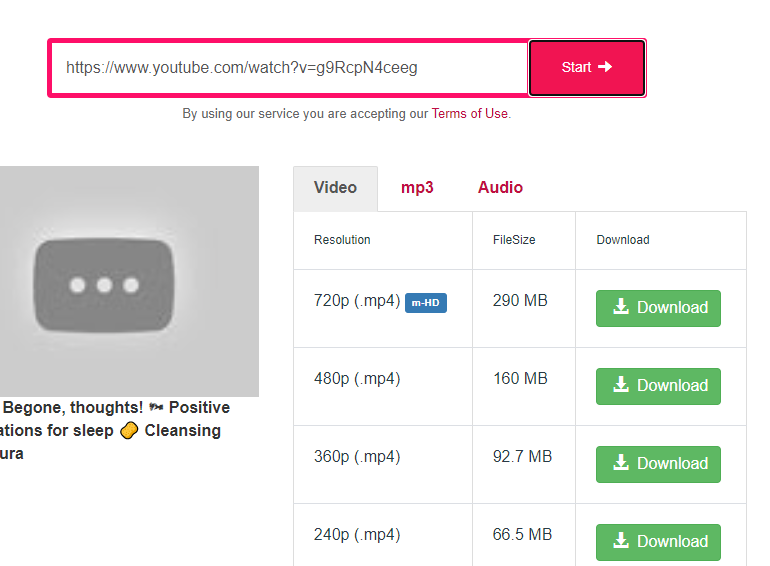This screenshot has height=566, width=770.
Task: Switch to the mp3 tab
Action: [x=417, y=188]
